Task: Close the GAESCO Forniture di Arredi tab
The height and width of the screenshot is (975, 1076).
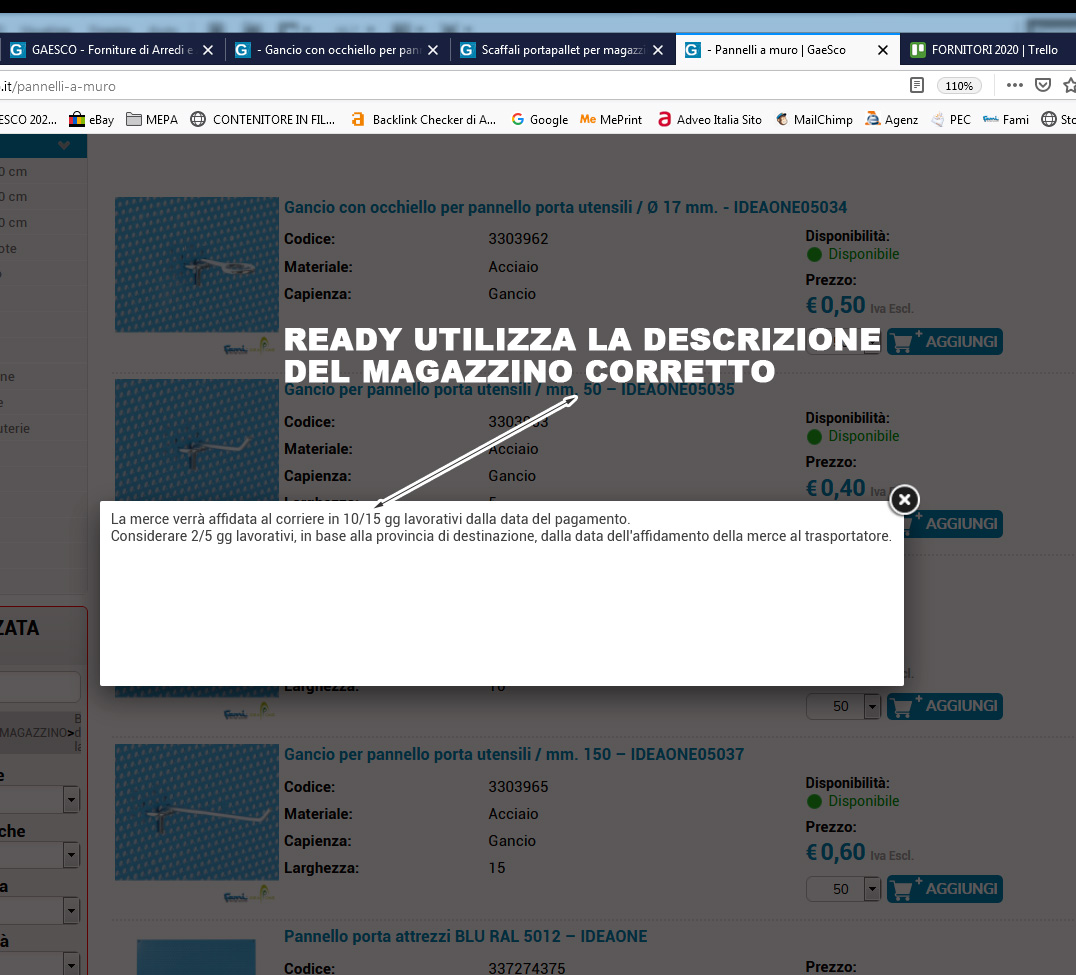Action: point(208,50)
